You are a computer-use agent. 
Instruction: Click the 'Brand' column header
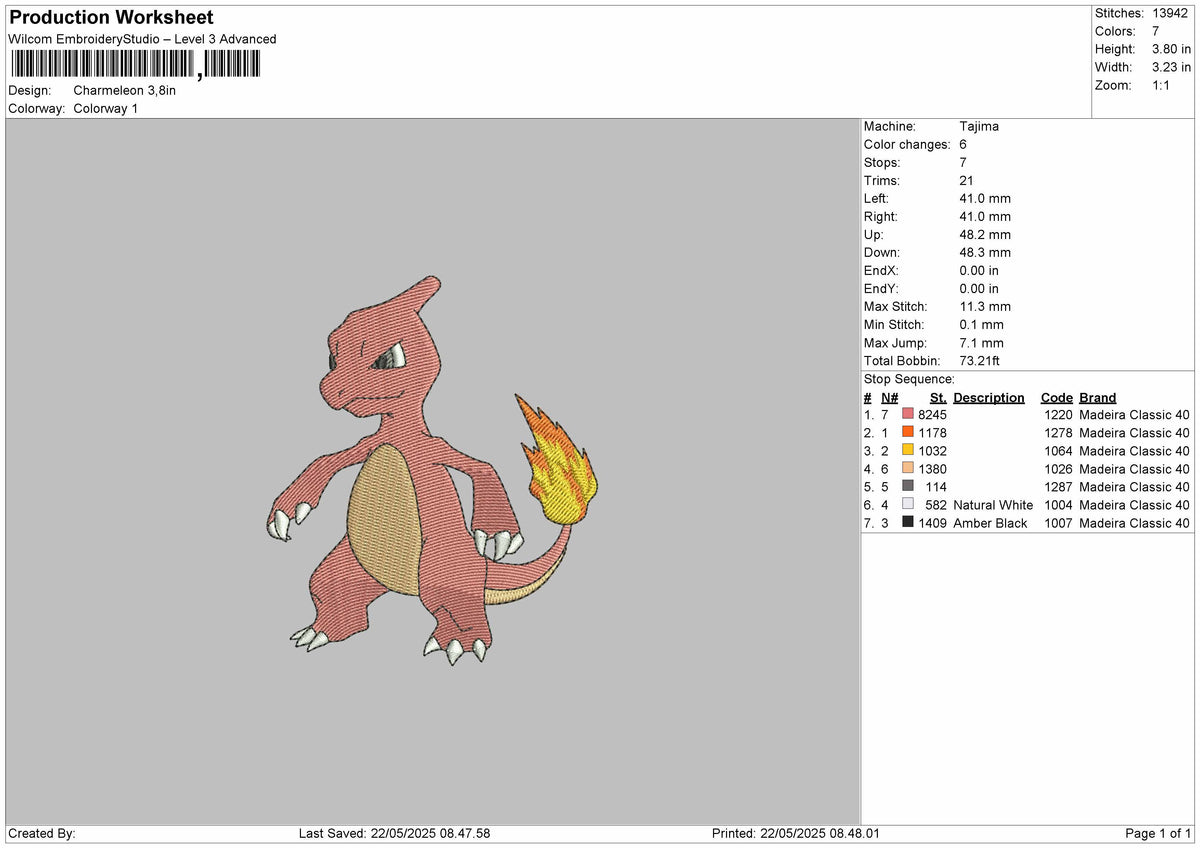coord(1098,397)
